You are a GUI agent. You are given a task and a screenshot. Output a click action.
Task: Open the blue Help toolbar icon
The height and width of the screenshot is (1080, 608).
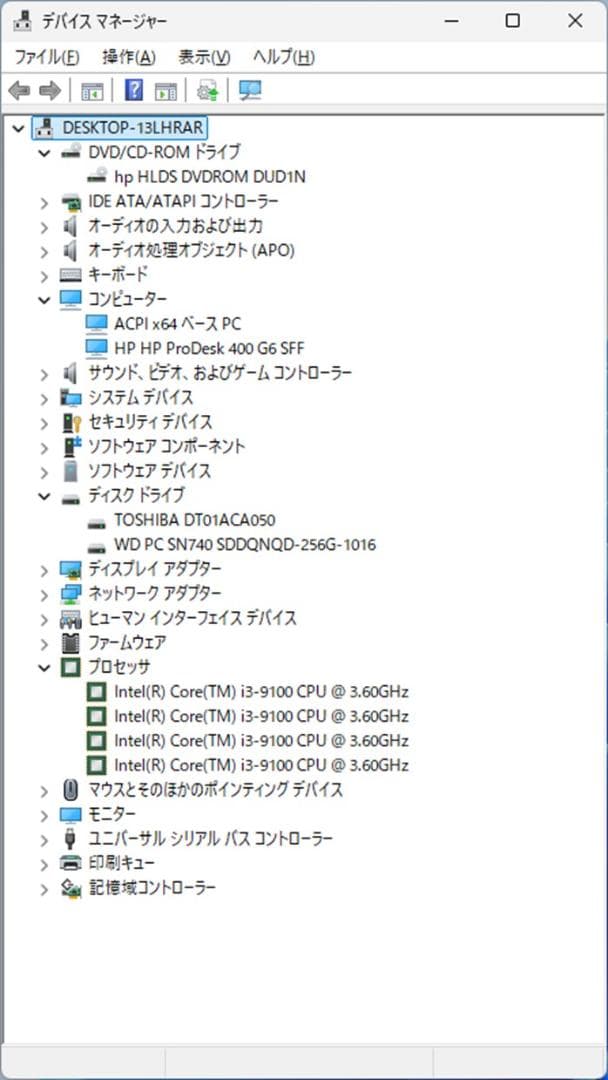pos(134,90)
